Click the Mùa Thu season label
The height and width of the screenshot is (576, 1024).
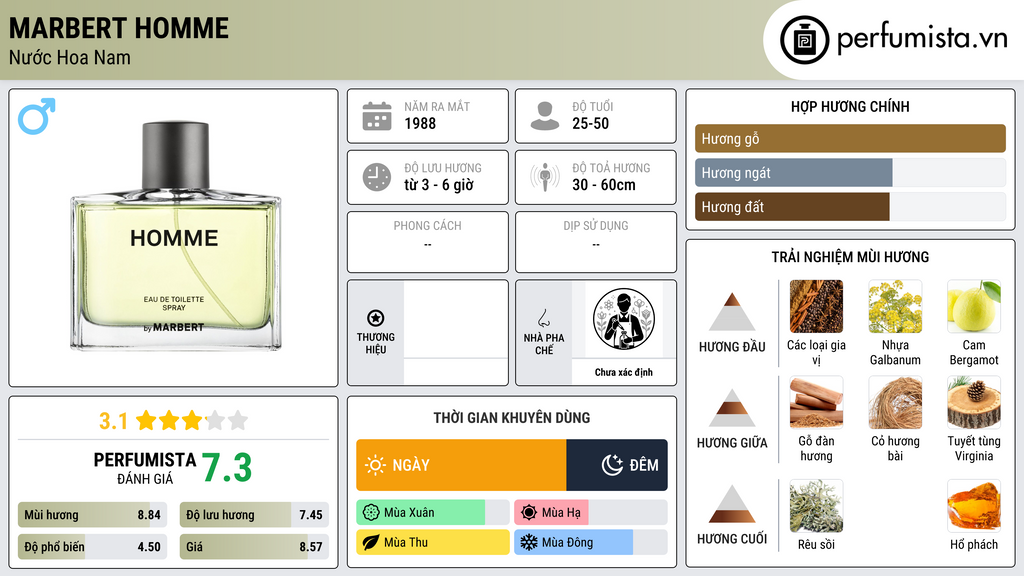click(406, 542)
